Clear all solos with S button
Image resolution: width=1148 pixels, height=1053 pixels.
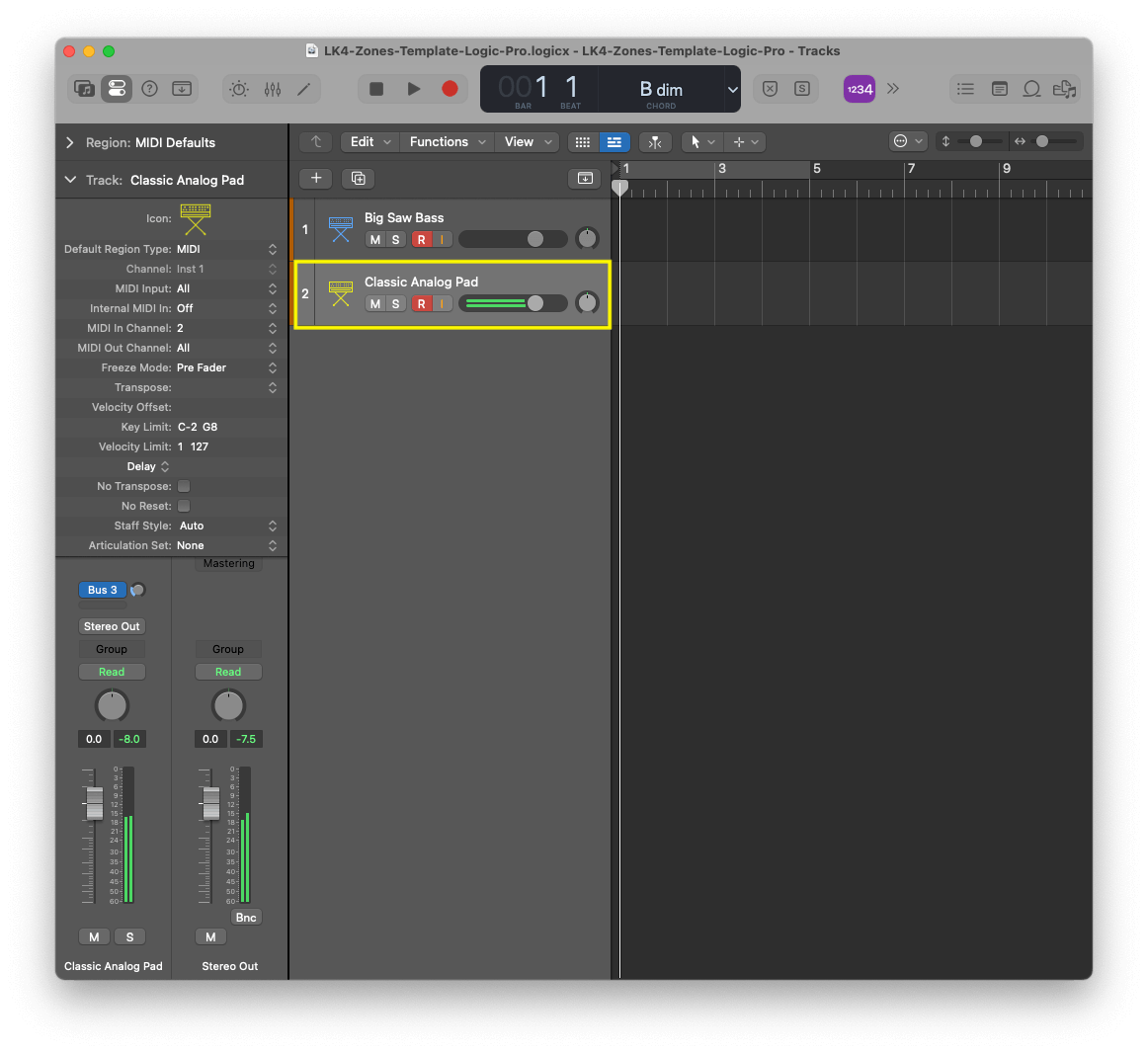point(802,89)
